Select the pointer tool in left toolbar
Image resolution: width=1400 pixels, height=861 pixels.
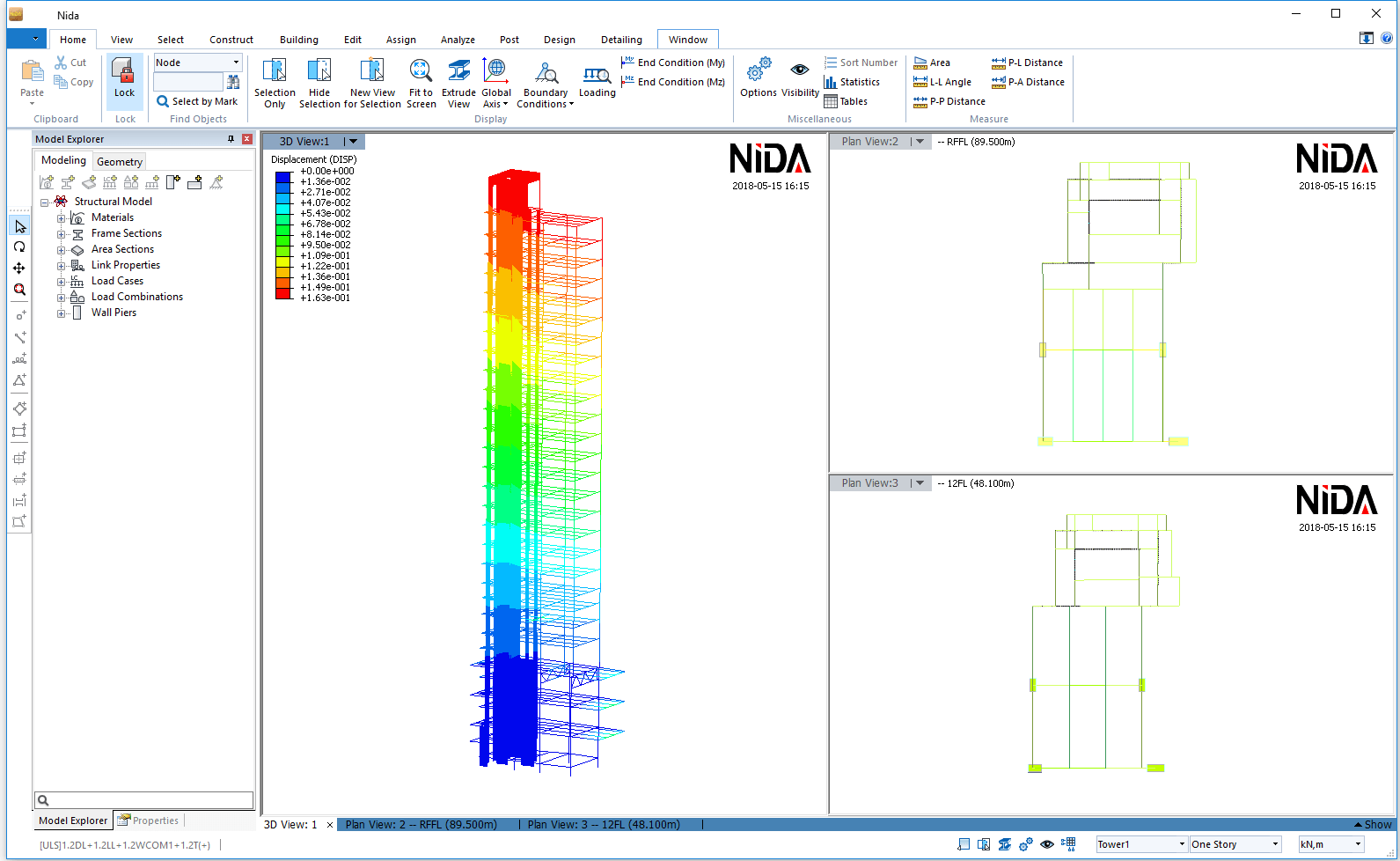[19, 226]
